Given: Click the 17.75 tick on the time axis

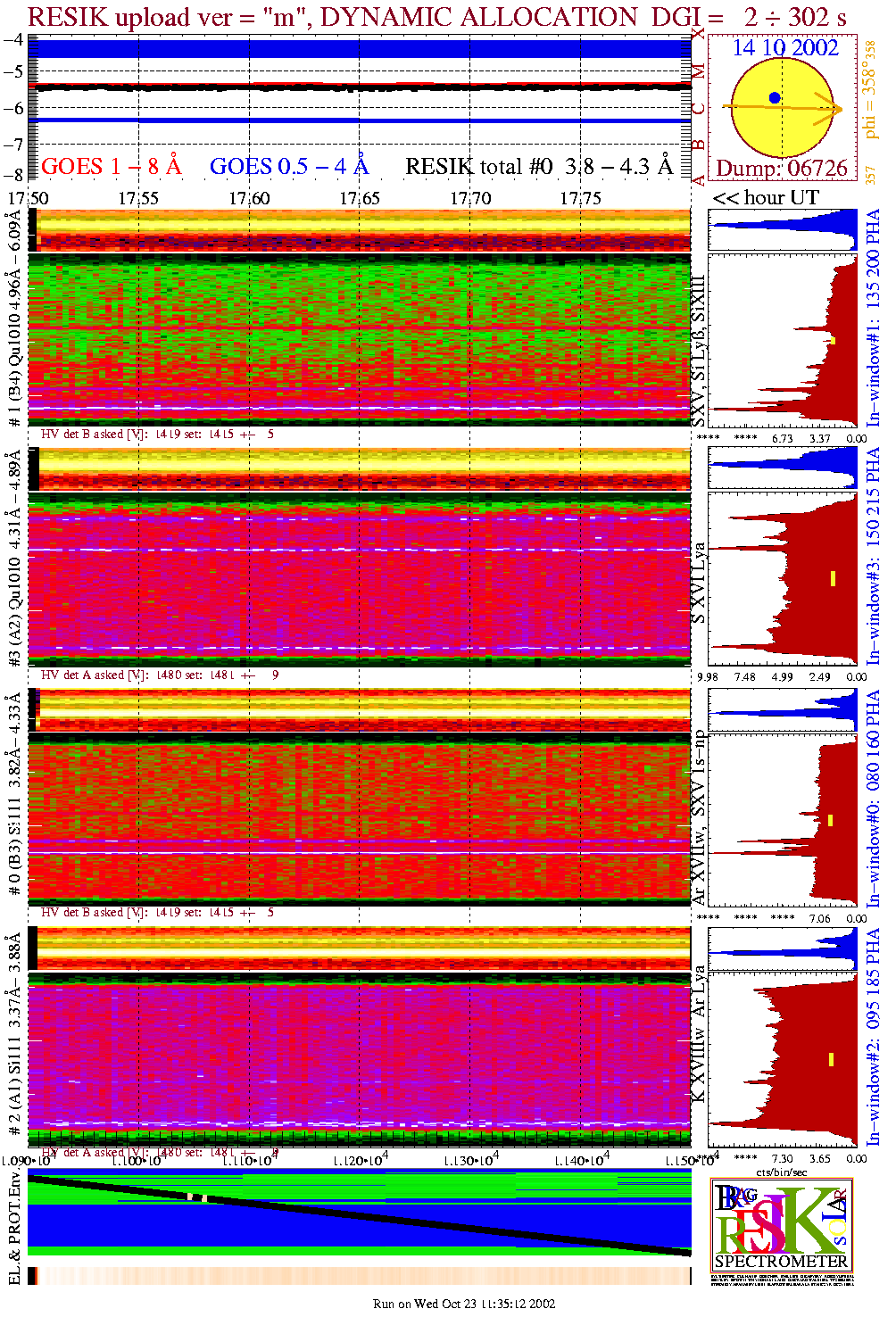Looking at the screenshot, I should point(580,198).
